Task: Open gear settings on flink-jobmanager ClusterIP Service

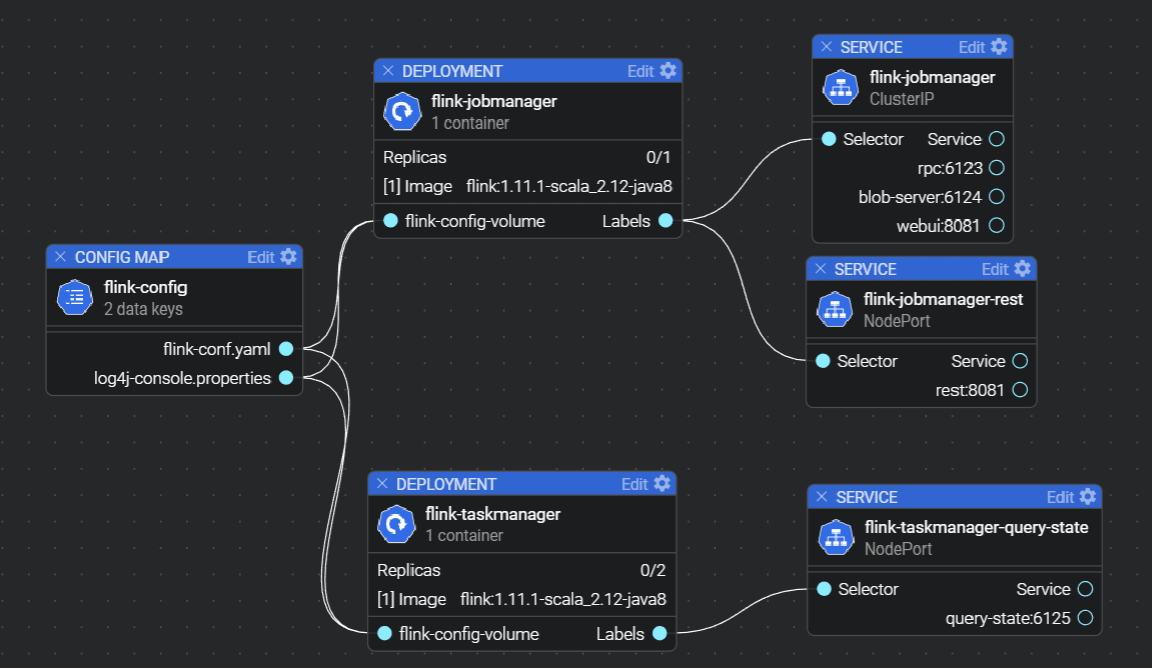Action: pos(999,46)
